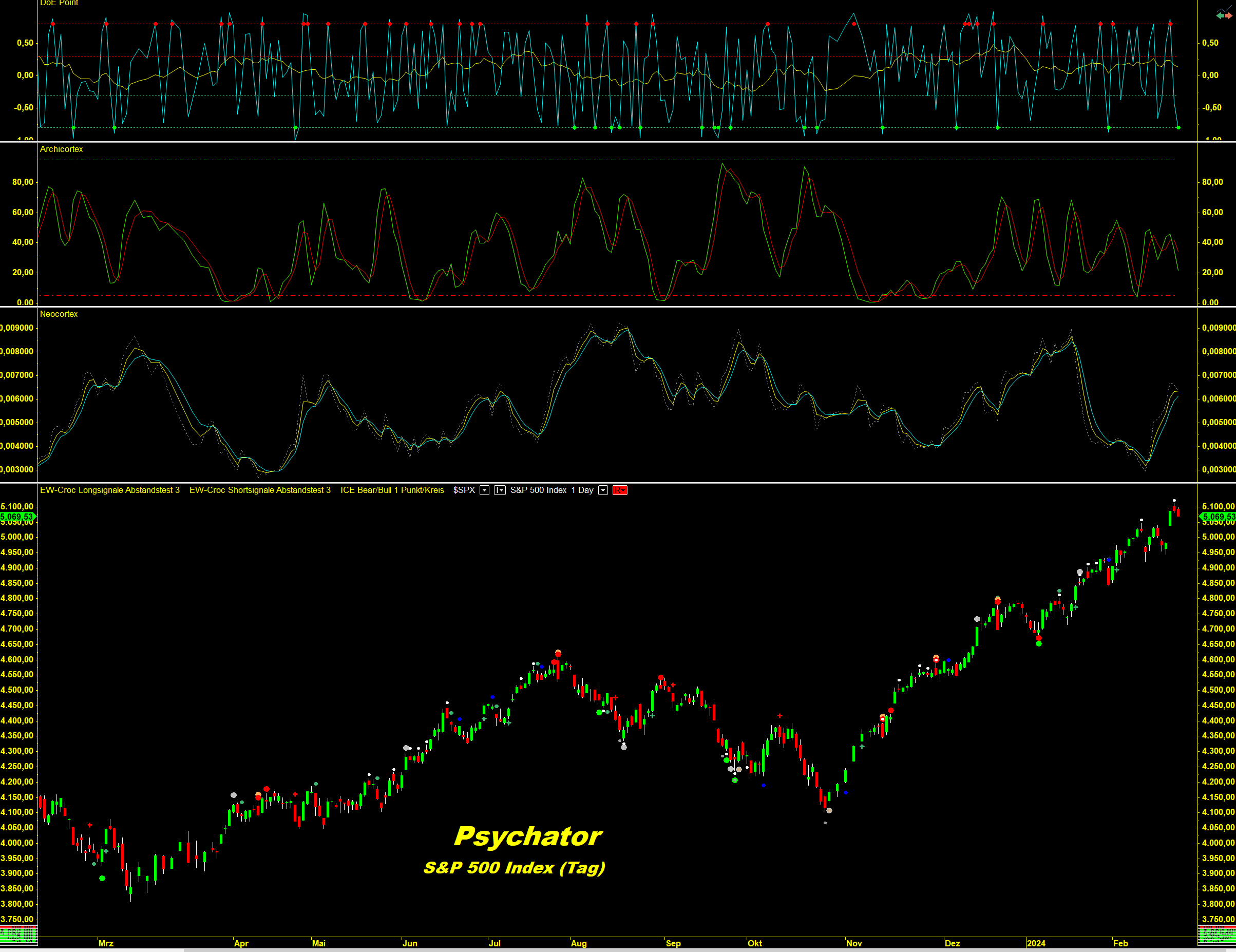The image size is (1236, 952).
Task: Click bottom-right green hatched corner box
Action: point(1217,935)
